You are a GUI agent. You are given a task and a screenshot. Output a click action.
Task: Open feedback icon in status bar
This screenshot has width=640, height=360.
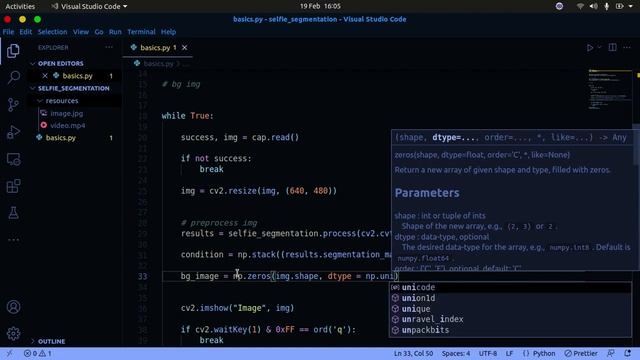tap(611, 353)
